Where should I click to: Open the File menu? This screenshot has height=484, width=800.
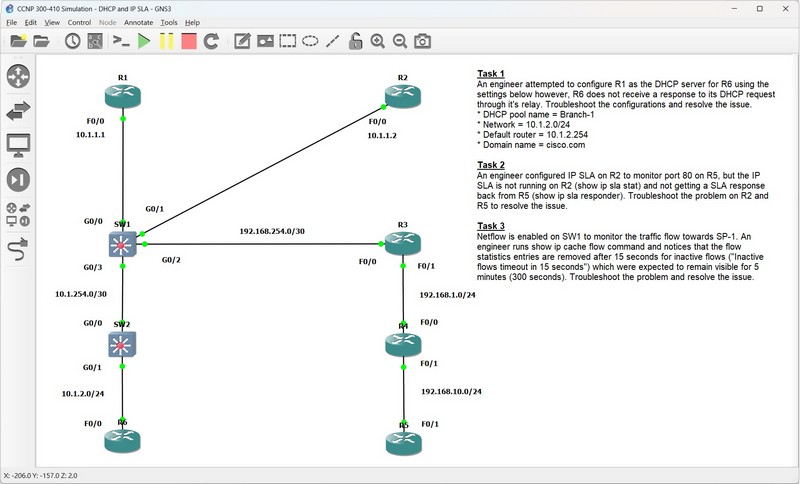click(x=11, y=22)
